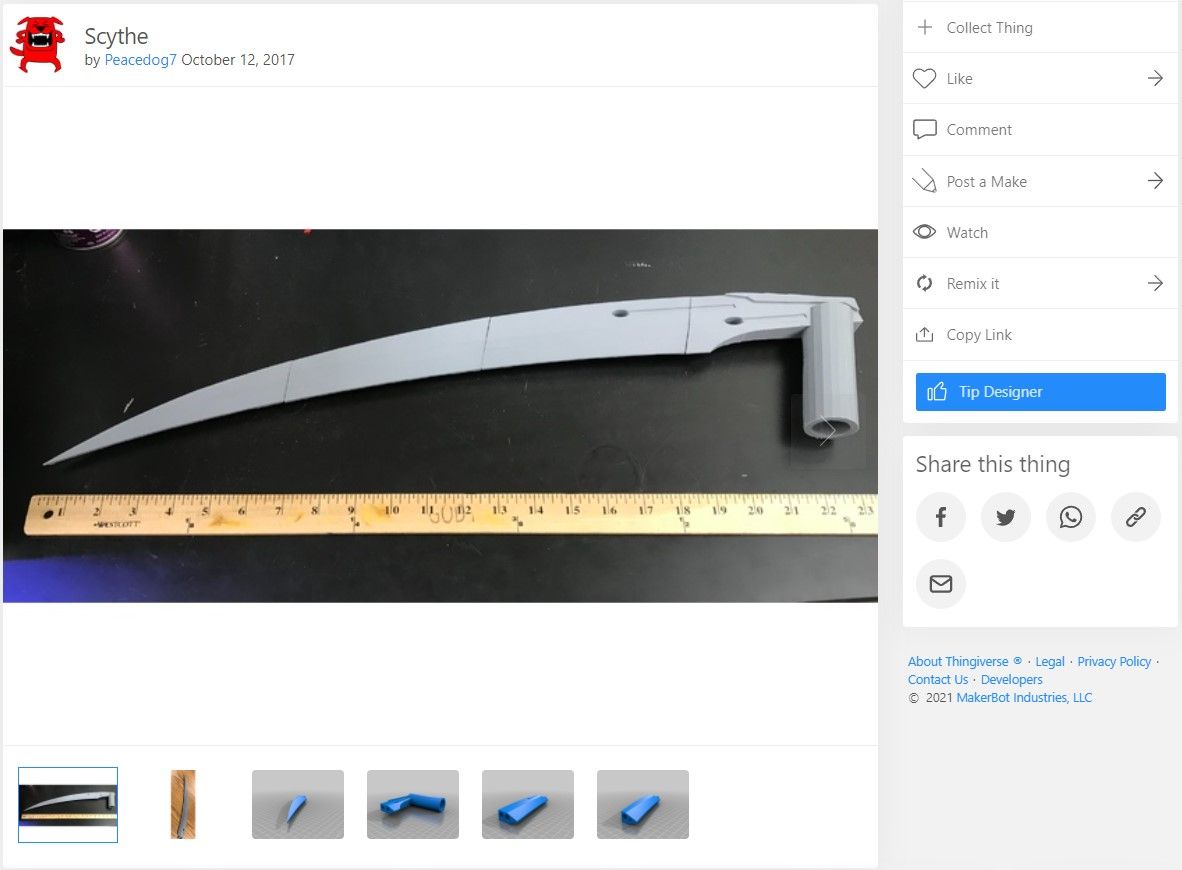Advance to next image in carousel
Image resolution: width=1182 pixels, height=870 pixels.
[x=827, y=431]
